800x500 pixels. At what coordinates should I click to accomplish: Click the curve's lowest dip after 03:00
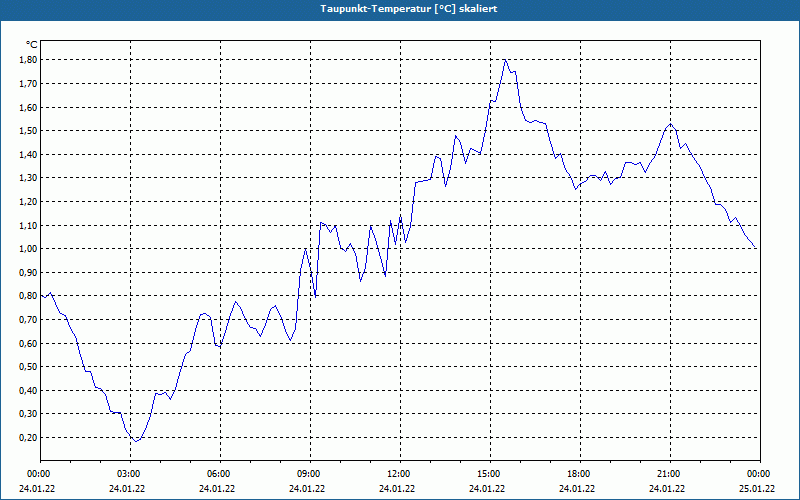[136, 441]
